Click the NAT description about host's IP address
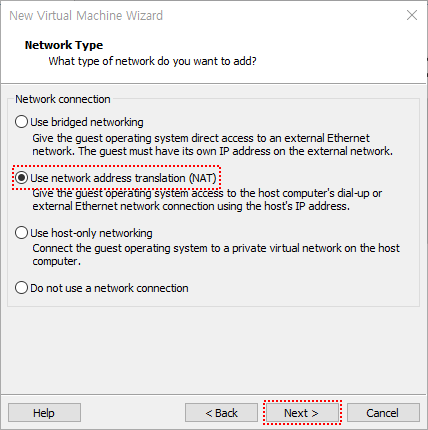The width and height of the screenshot is (428, 430). pyautogui.click(x=207, y=200)
